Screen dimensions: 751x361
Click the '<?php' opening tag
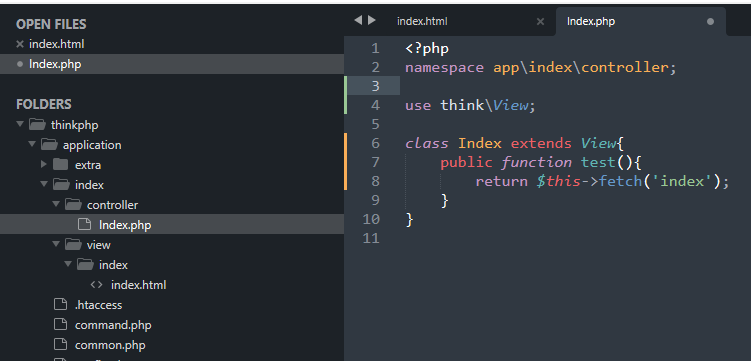coord(427,49)
